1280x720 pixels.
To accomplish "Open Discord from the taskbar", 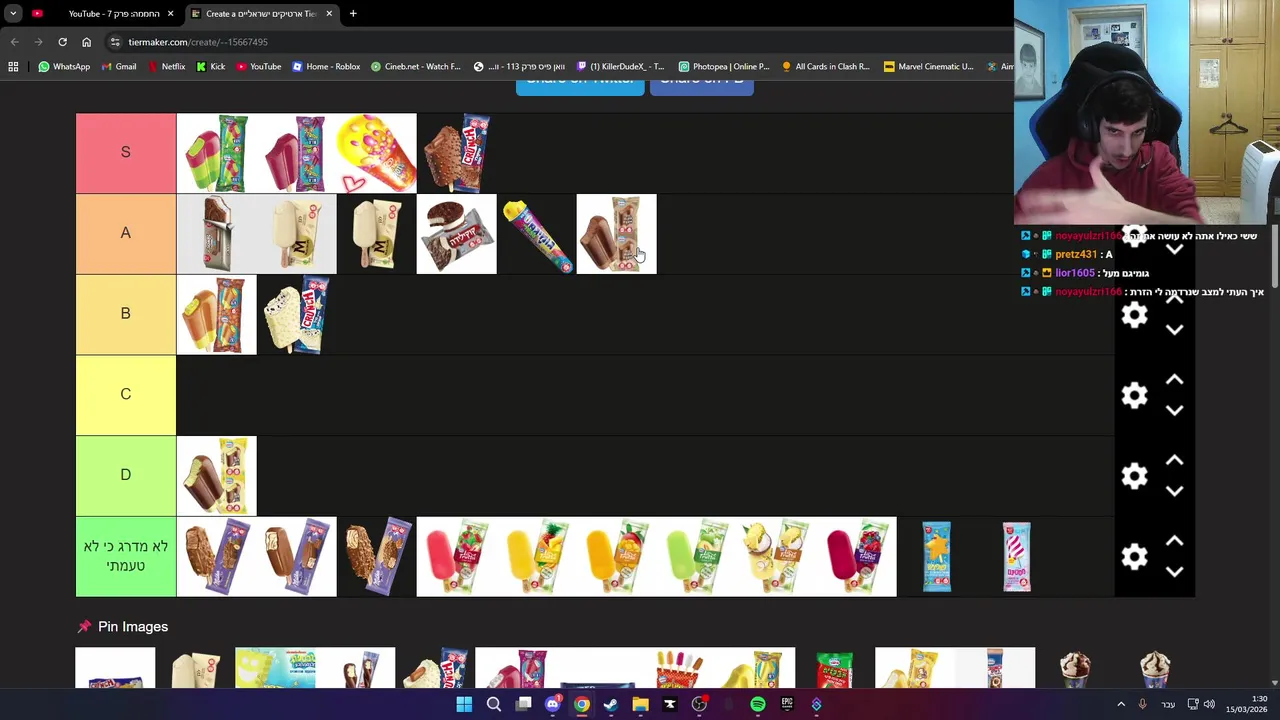I will coord(552,705).
